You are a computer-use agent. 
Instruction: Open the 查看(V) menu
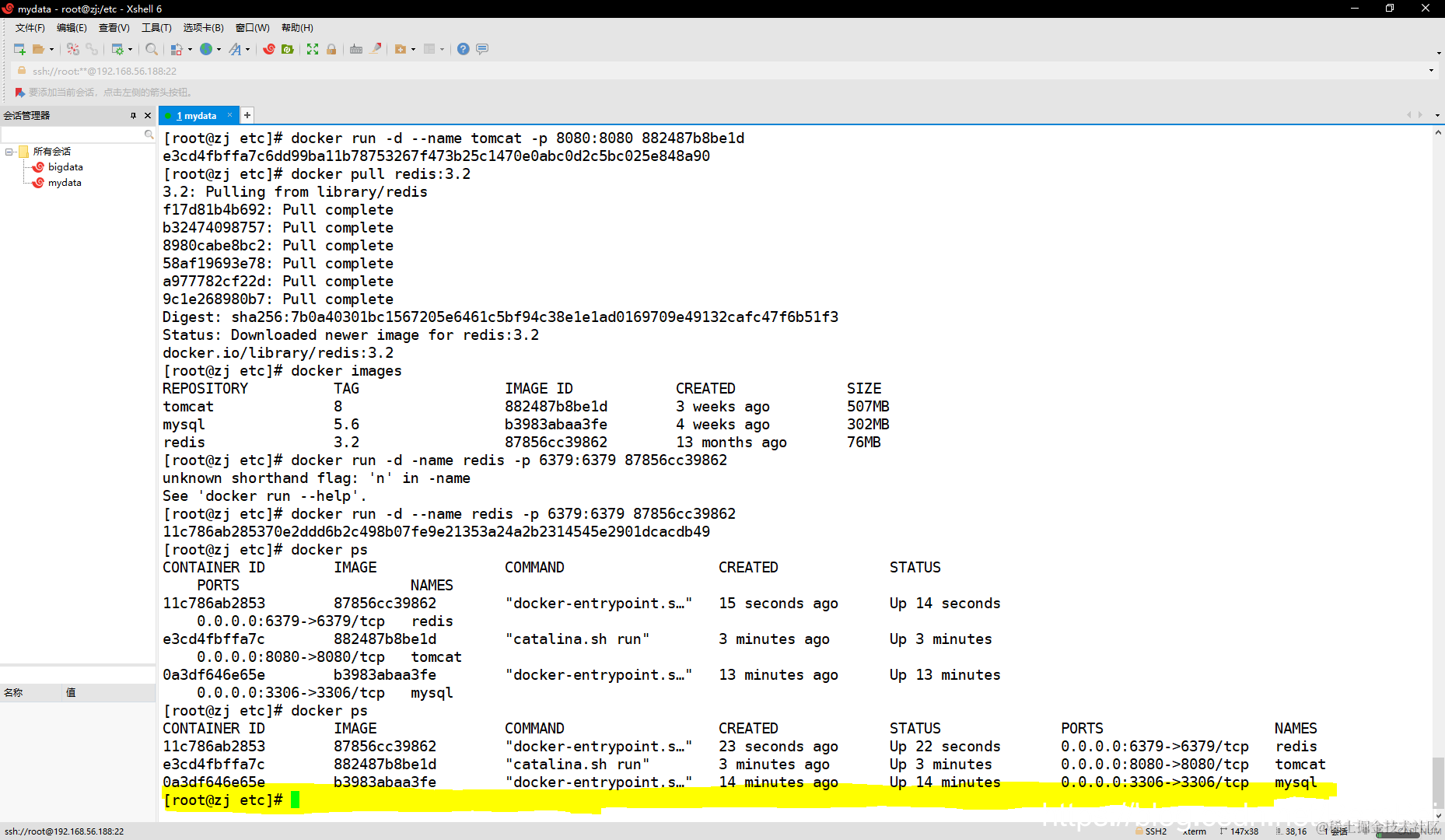coord(114,28)
